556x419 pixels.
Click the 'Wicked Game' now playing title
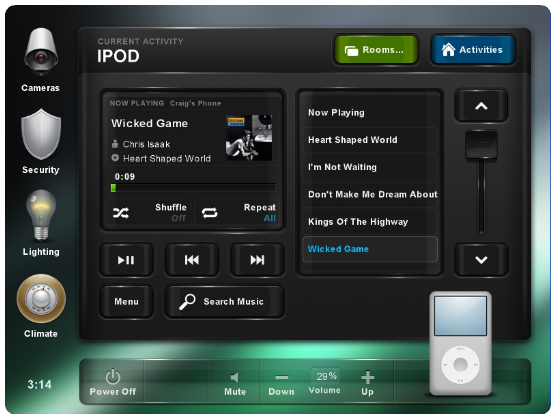click(149, 123)
